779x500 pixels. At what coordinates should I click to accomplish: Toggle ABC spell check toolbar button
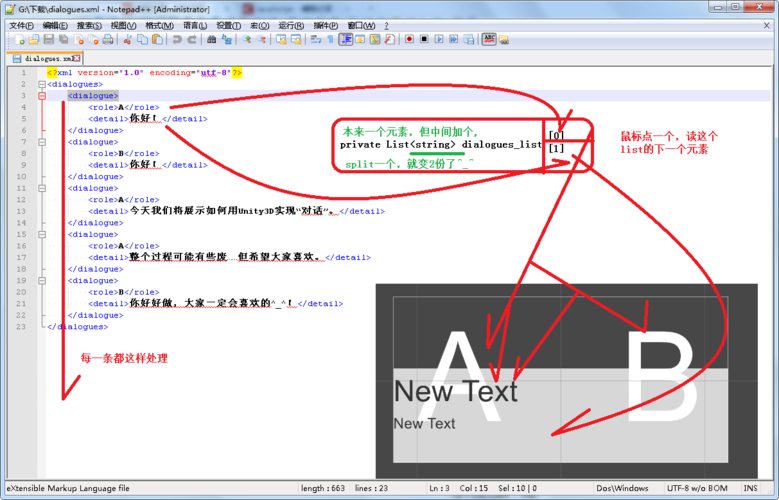pyautogui.click(x=489, y=39)
